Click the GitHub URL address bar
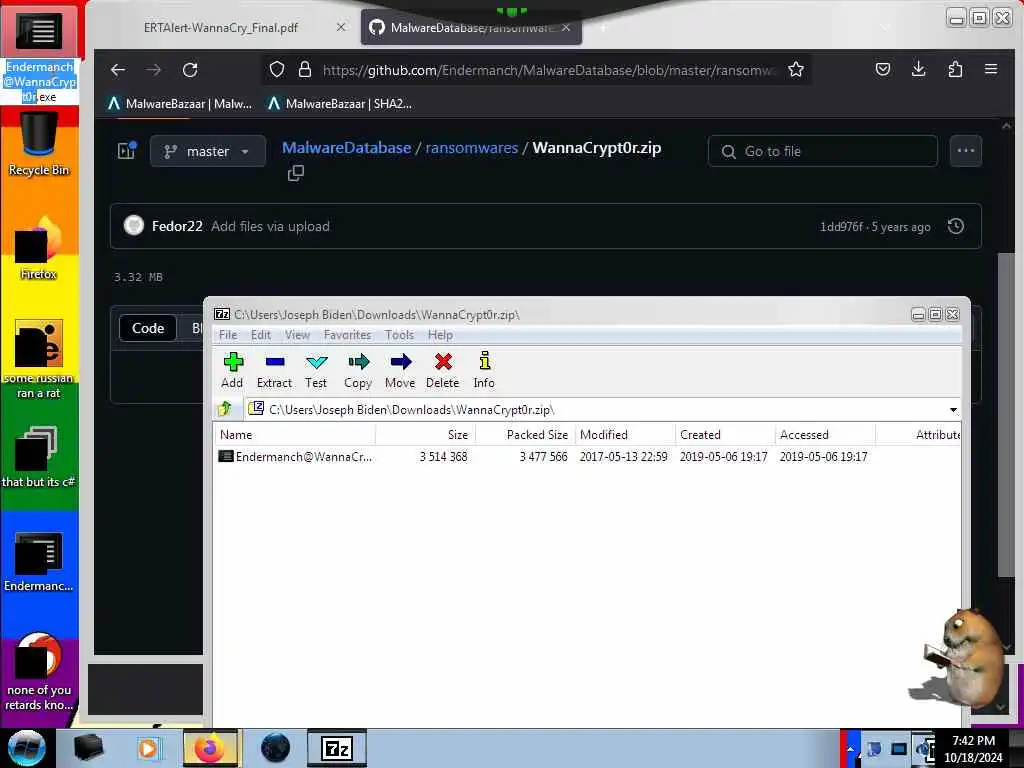 pyautogui.click(x=549, y=70)
